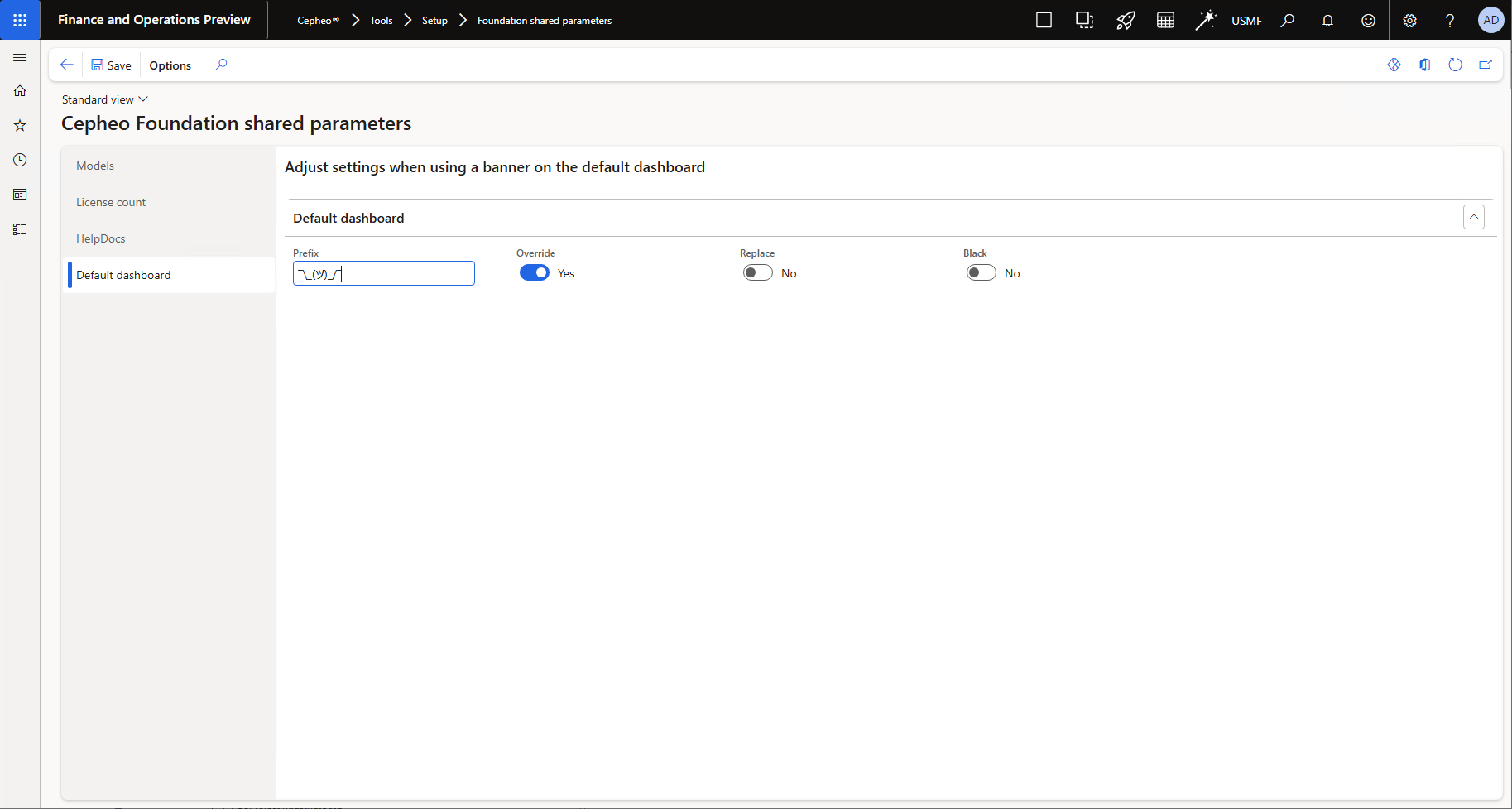
Task: Open the Standard view dropdown
Action: tap(104, 99)
